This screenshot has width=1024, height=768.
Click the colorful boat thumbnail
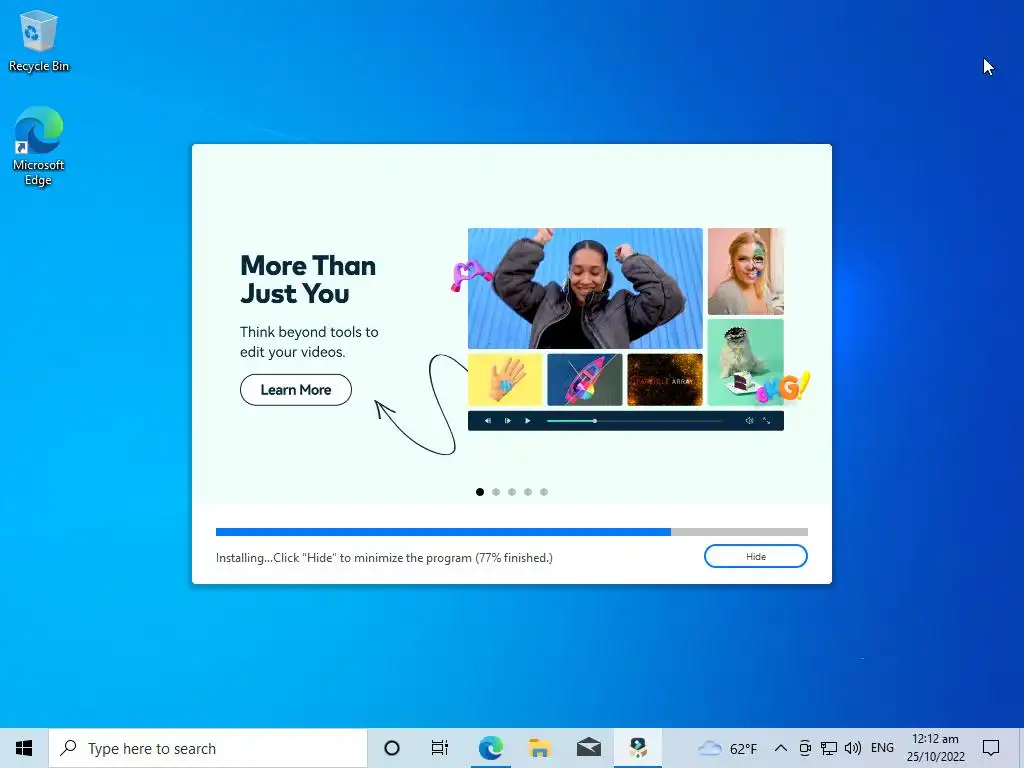[584, 379]
